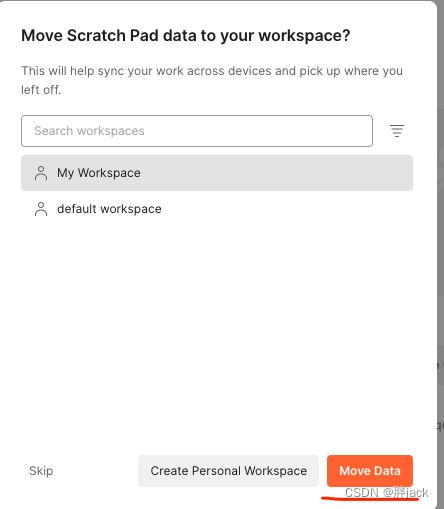Image resolution: width=444 pixels, height=509 pixels.
Task: Confirm the transfer with the orange button
Action: (370, 471)
